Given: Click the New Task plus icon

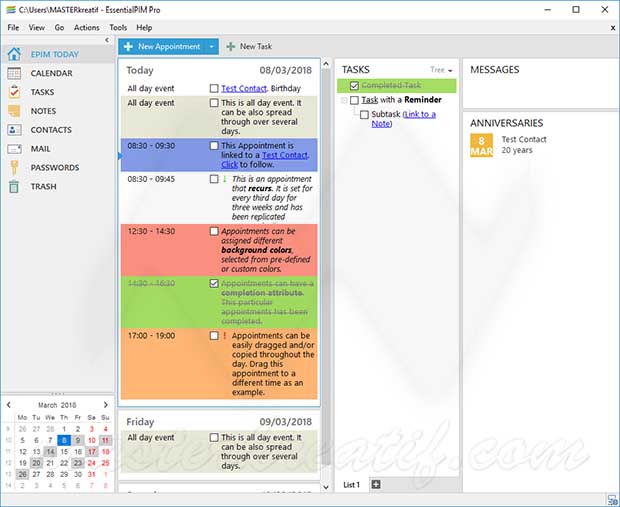Looking at the screenshot, I should (x=231, y=46).
